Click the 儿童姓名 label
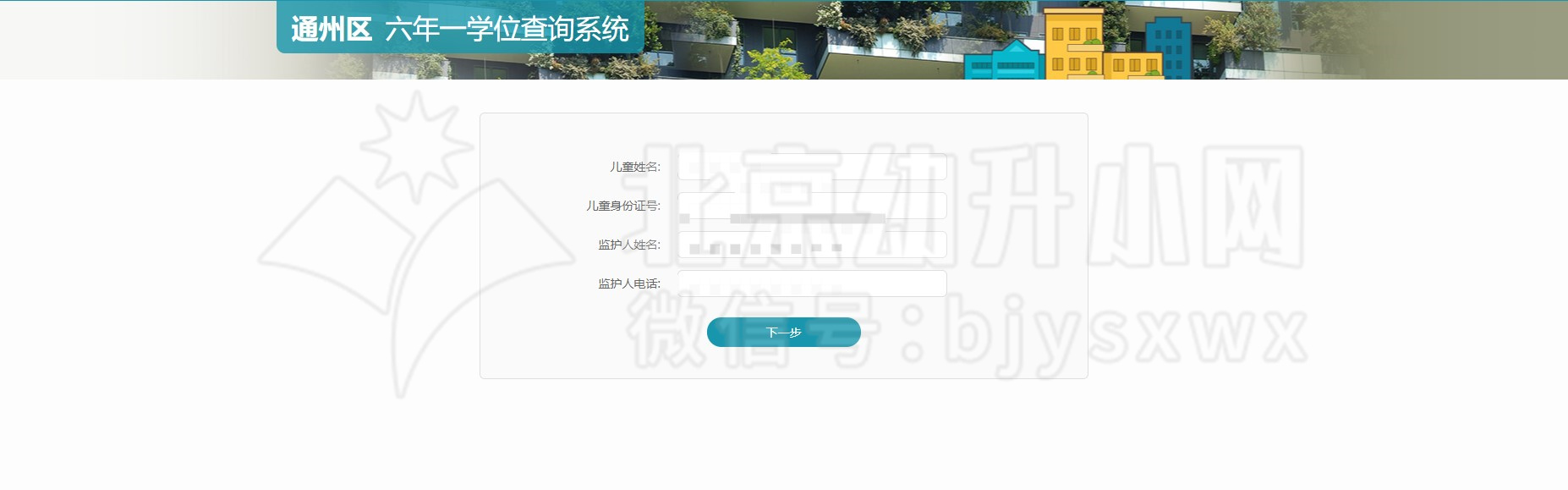 tap(634, 167)
